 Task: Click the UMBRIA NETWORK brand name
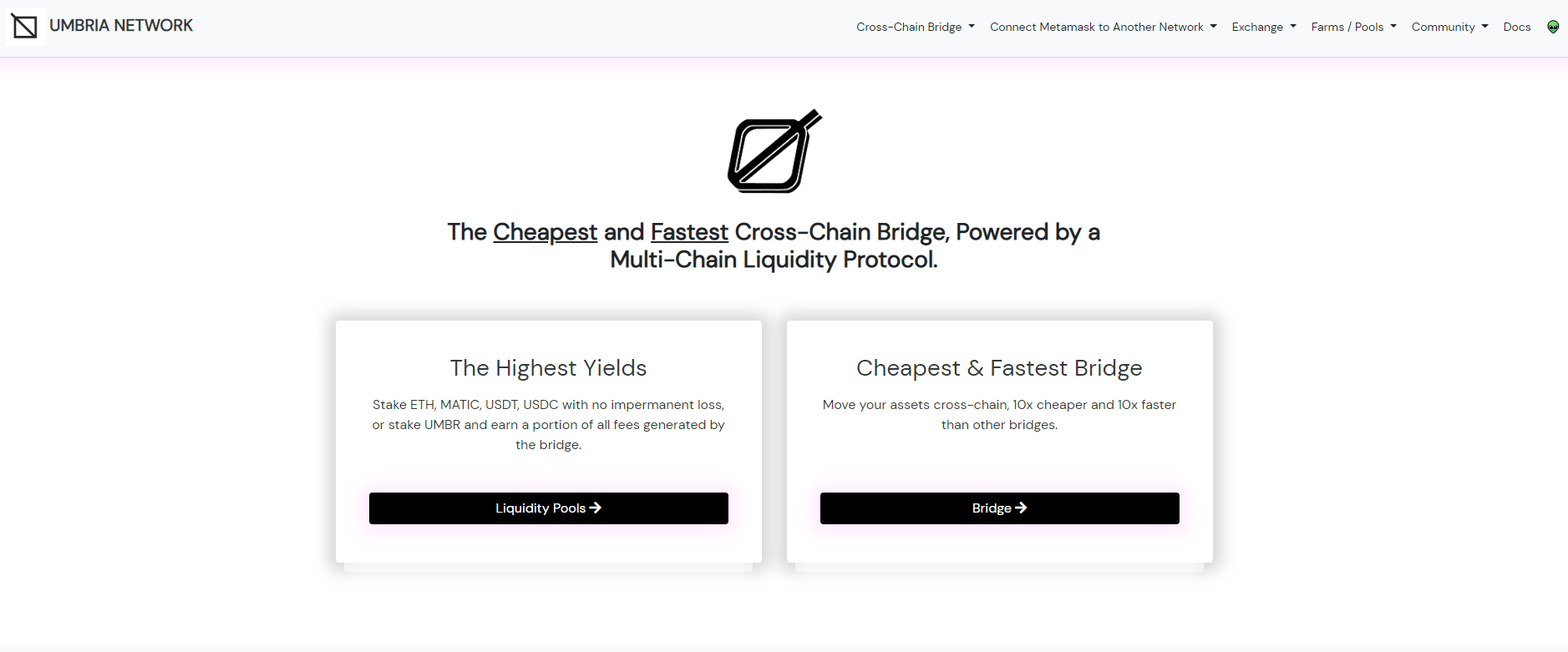pyautogui.click(x=121, y=26)
